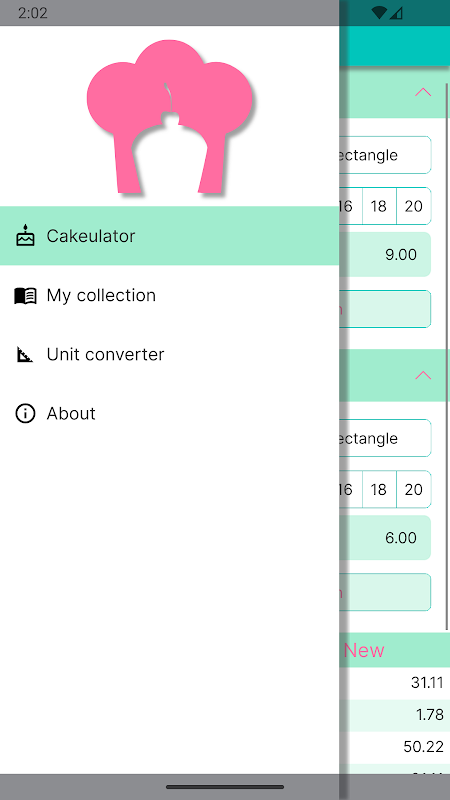Open the Cakeulator menu entry
This screenshot has height=800, width=450.
click(x=169, y=236)
